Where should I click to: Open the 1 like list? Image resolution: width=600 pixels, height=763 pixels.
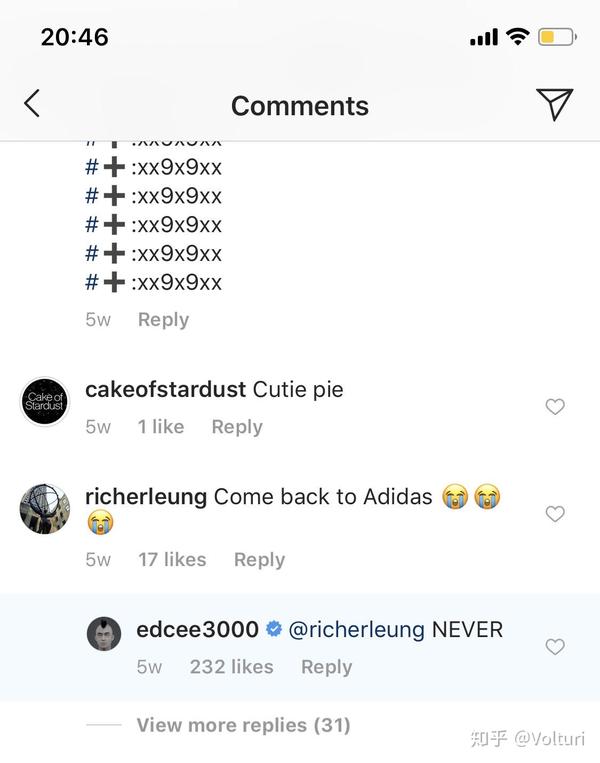(x=161, y=427)
